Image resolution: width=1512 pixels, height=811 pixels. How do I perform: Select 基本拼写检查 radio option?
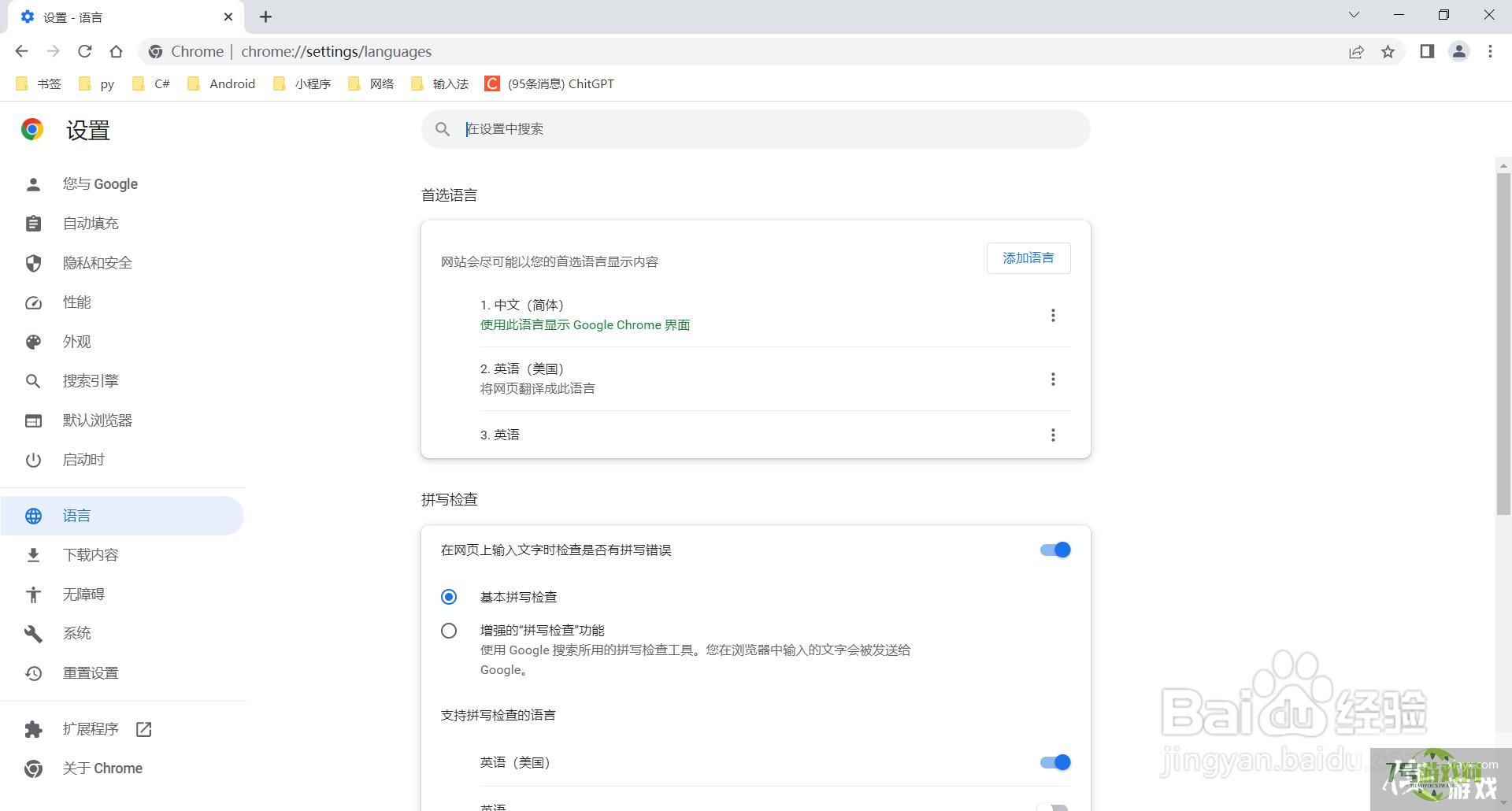click(449, 597)
